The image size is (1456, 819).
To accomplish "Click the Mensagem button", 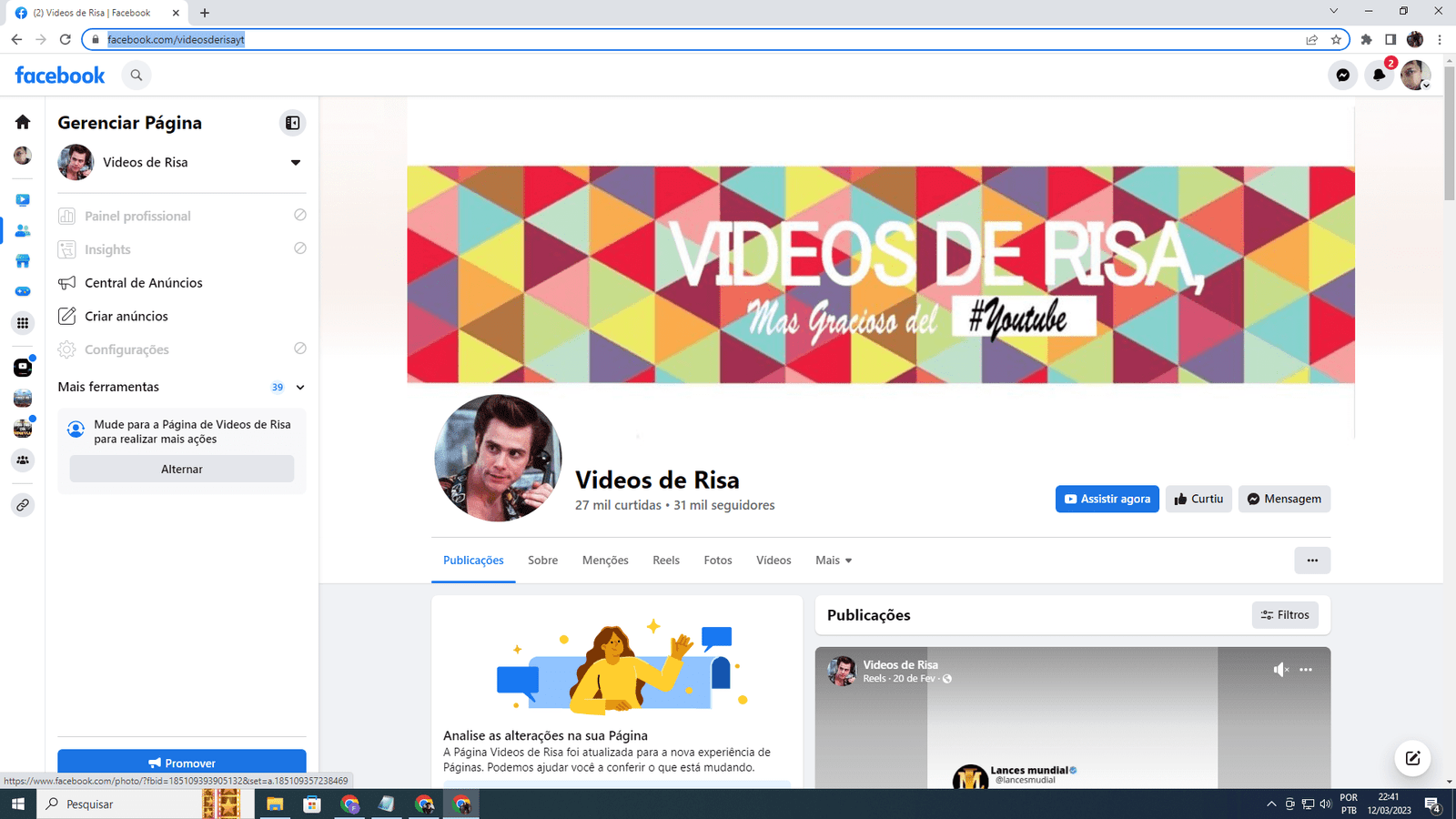I will [1284, 499].
